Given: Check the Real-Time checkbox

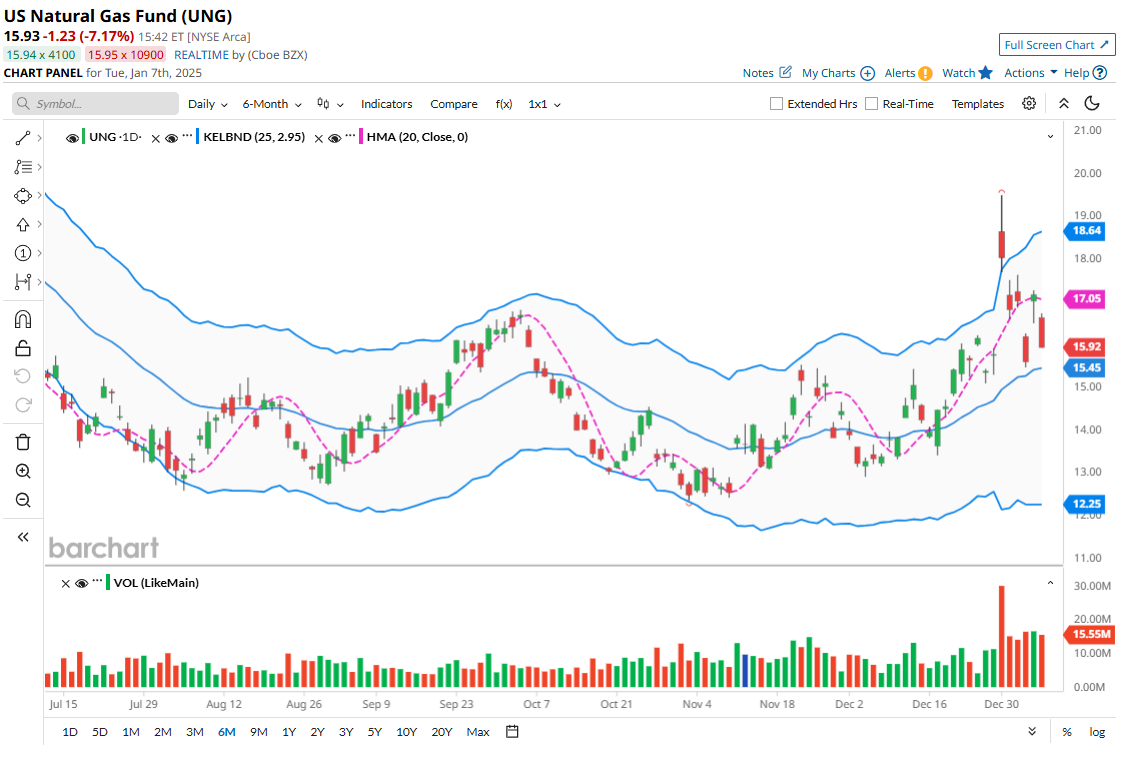Looking at the screenshot, I should coord(872,104).
